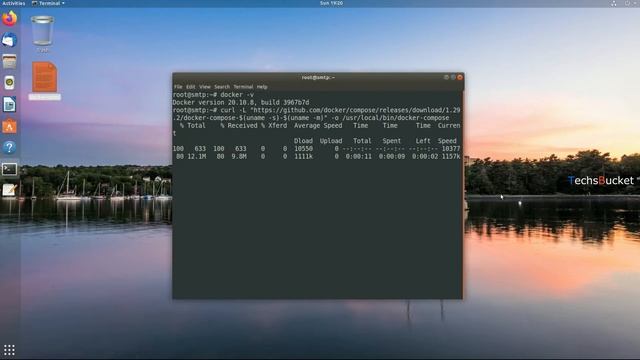The height and width of the screenshot is (360, 640).
Task: Select the Terminal icon in dock
Action: [x=9, y=169]
